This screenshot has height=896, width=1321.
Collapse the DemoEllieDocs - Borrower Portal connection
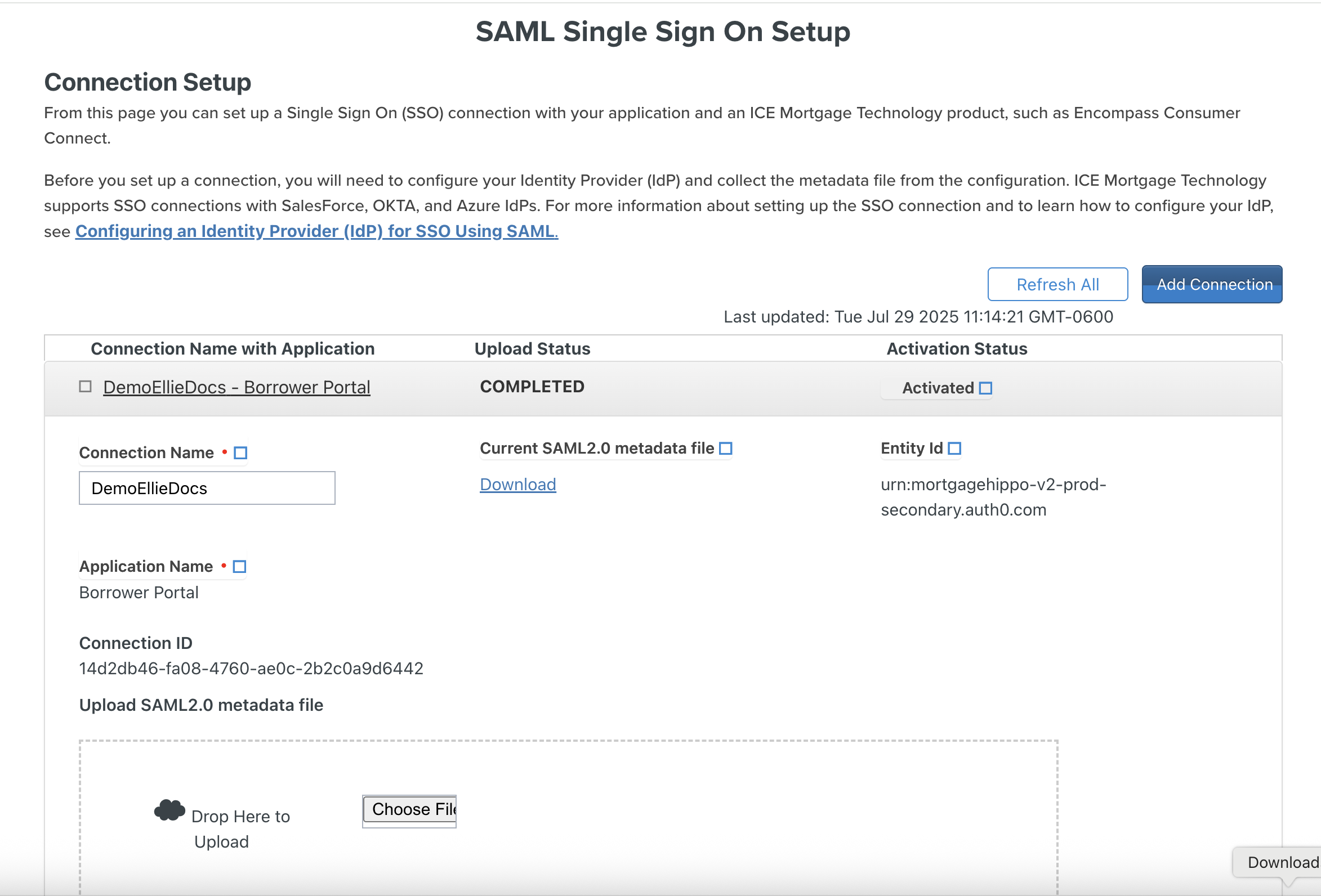pyautogui.click(x=236, y=387)
